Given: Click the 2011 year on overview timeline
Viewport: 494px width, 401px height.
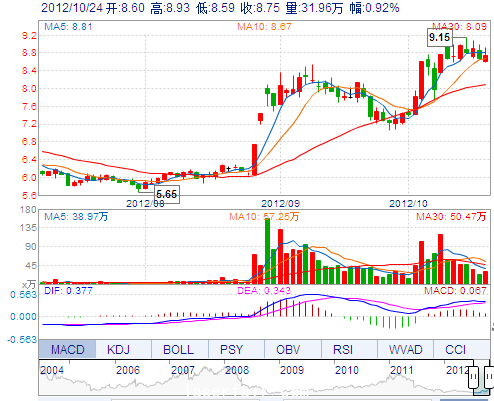Looking at the screenshot, I should click(x=402, y=370).
